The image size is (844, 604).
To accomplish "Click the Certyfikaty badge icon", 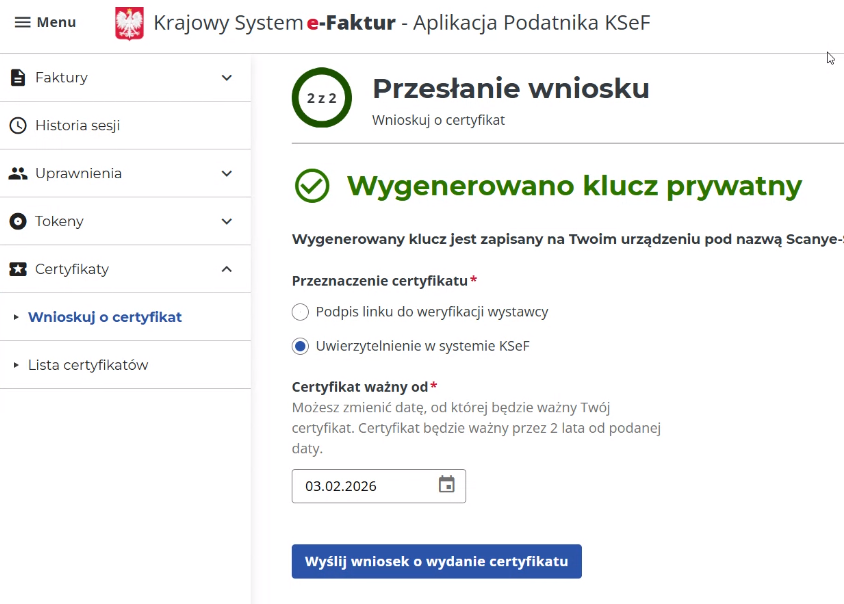I will (x=18, y=270).
